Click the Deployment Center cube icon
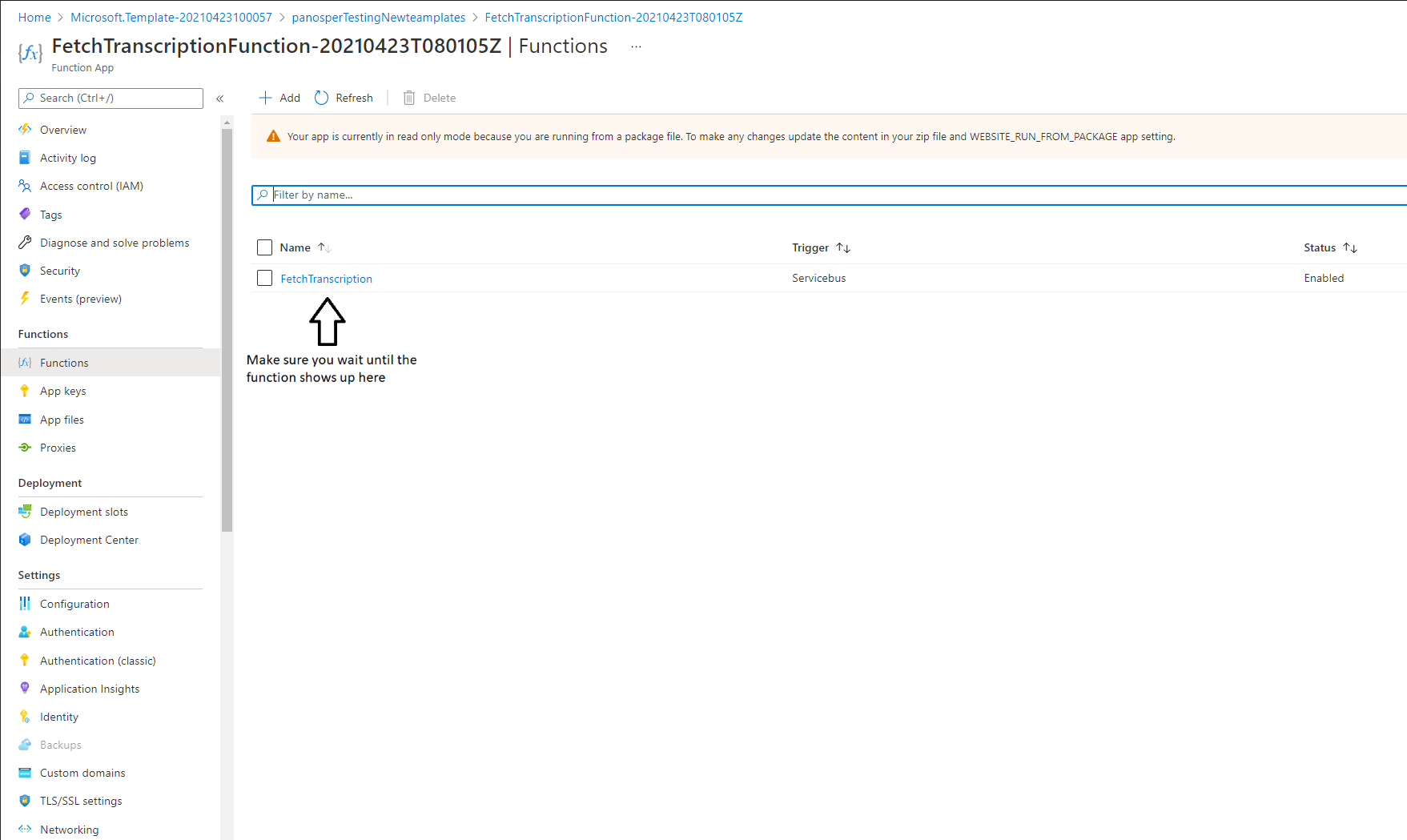Image resolution: width=1407 pixels, height=840 pixels. tap(25, 540)
